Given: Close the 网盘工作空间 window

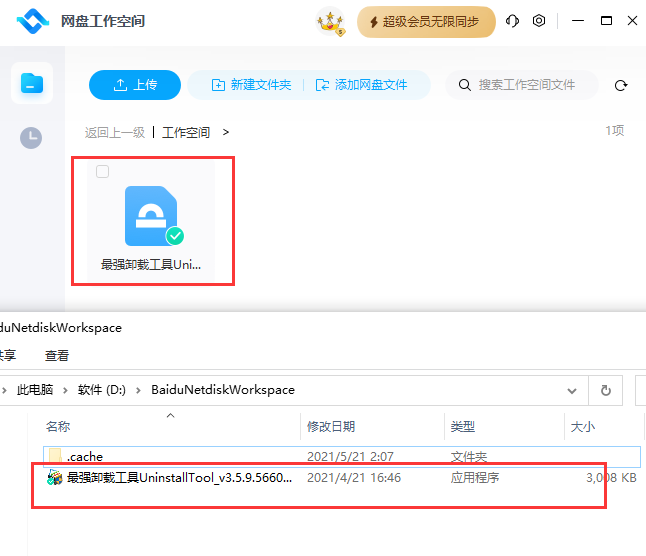Looking at the screenshot, I should [x=632, y=21].
